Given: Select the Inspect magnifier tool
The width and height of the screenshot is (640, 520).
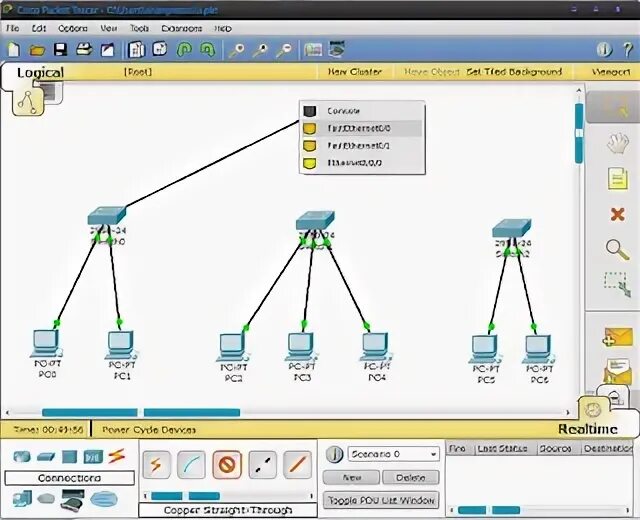Looking at the screenshot, I should click(618, 249).
